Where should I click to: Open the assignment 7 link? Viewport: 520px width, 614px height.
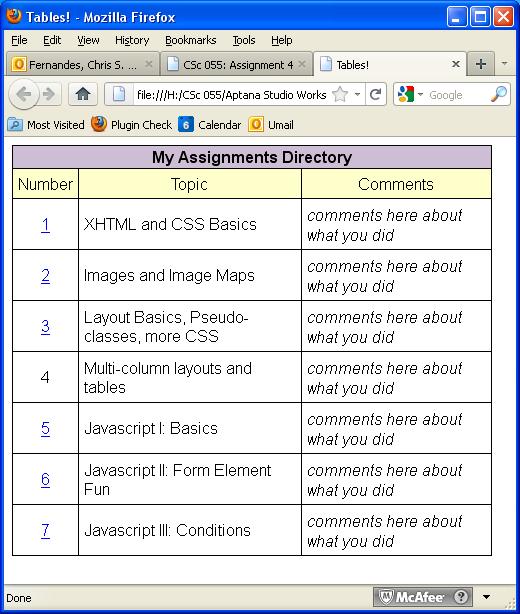coord(45,530)
